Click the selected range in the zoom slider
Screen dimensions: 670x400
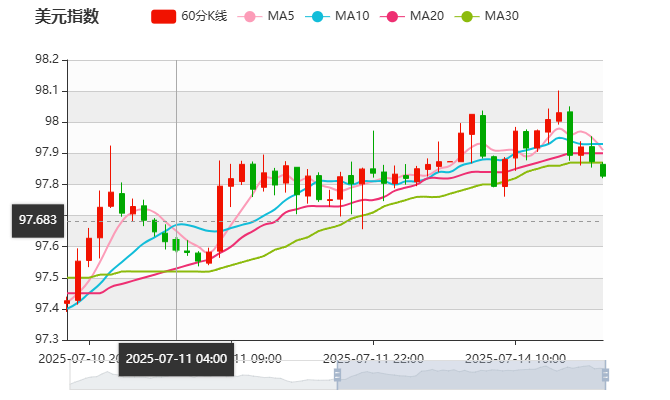(471, 375)
